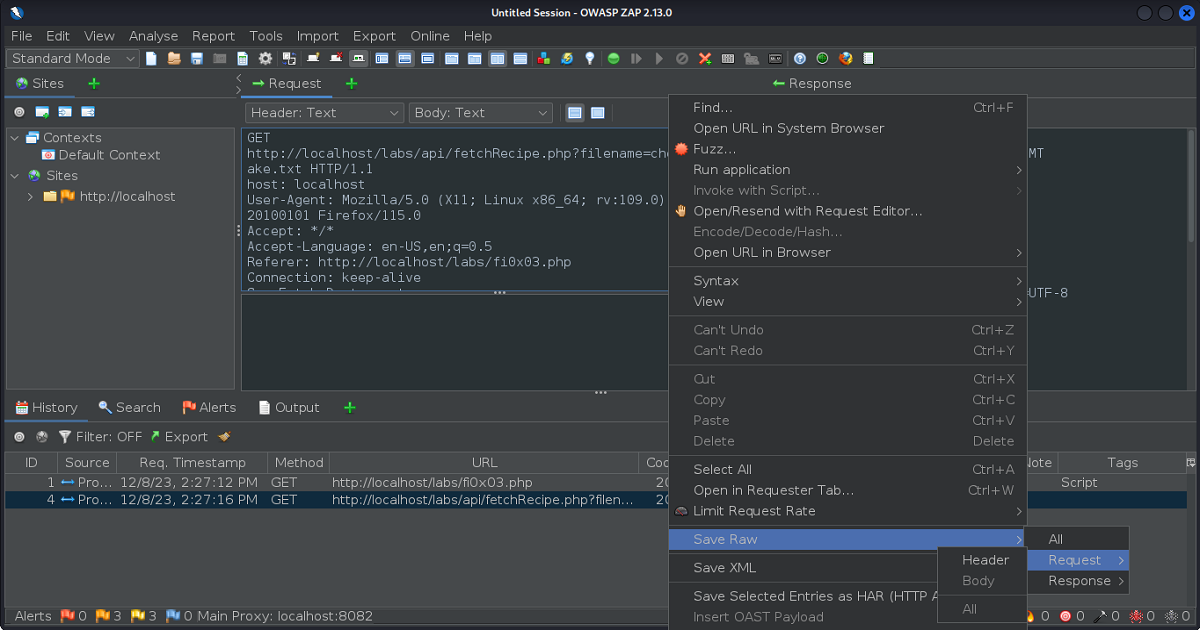Open the Report menu
The width and height of the screenshot is (1200, 630).
213,36
